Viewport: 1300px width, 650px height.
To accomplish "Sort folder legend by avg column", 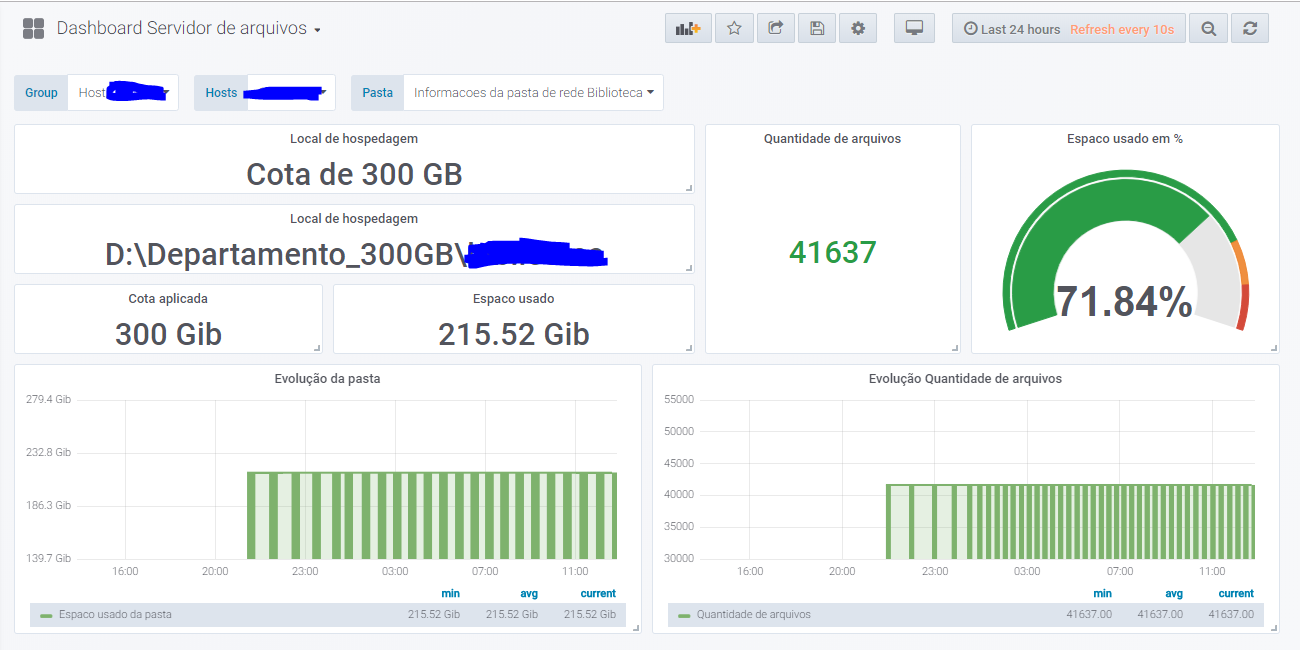I will coord(529,593).
